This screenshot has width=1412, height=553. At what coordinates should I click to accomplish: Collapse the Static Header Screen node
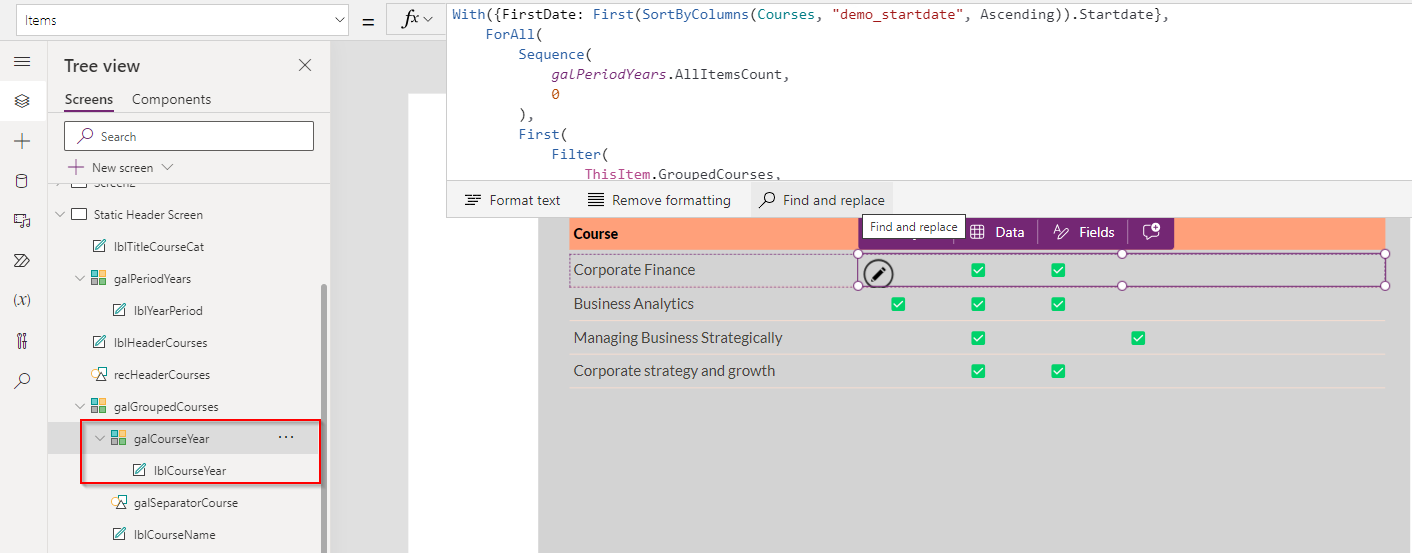coord(60,214)
